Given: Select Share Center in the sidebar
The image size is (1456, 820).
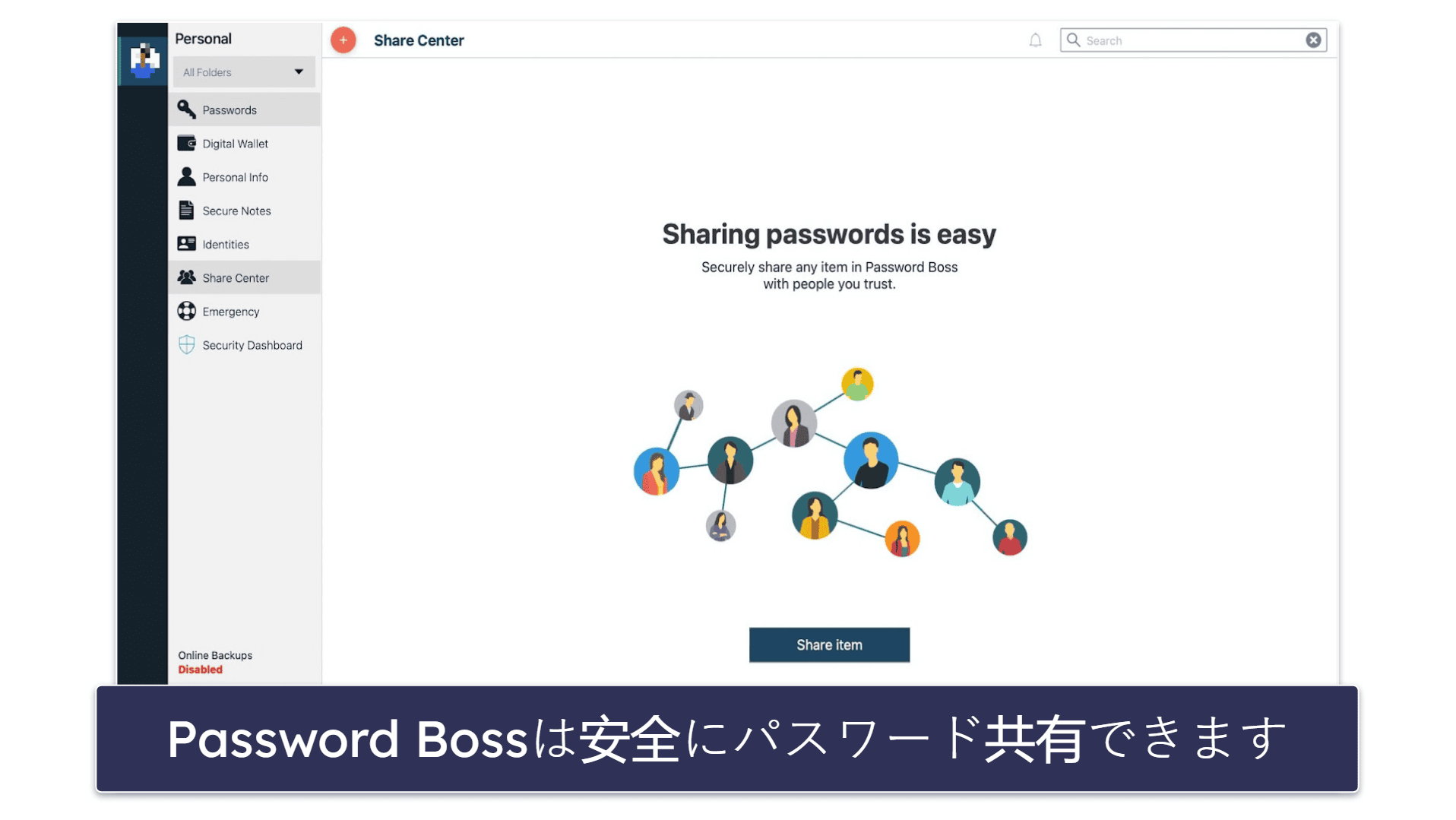Looking at the screenshot, I should click(x=244, y=277).
